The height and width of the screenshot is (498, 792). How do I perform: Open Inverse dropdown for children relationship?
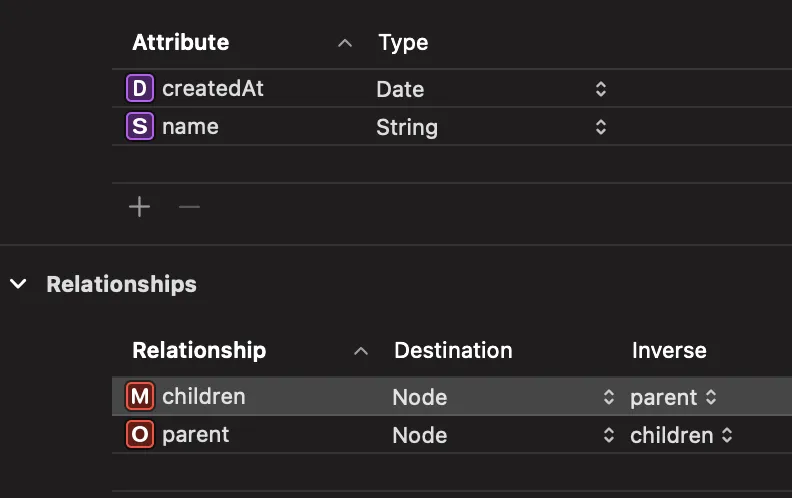coord(711,397)
